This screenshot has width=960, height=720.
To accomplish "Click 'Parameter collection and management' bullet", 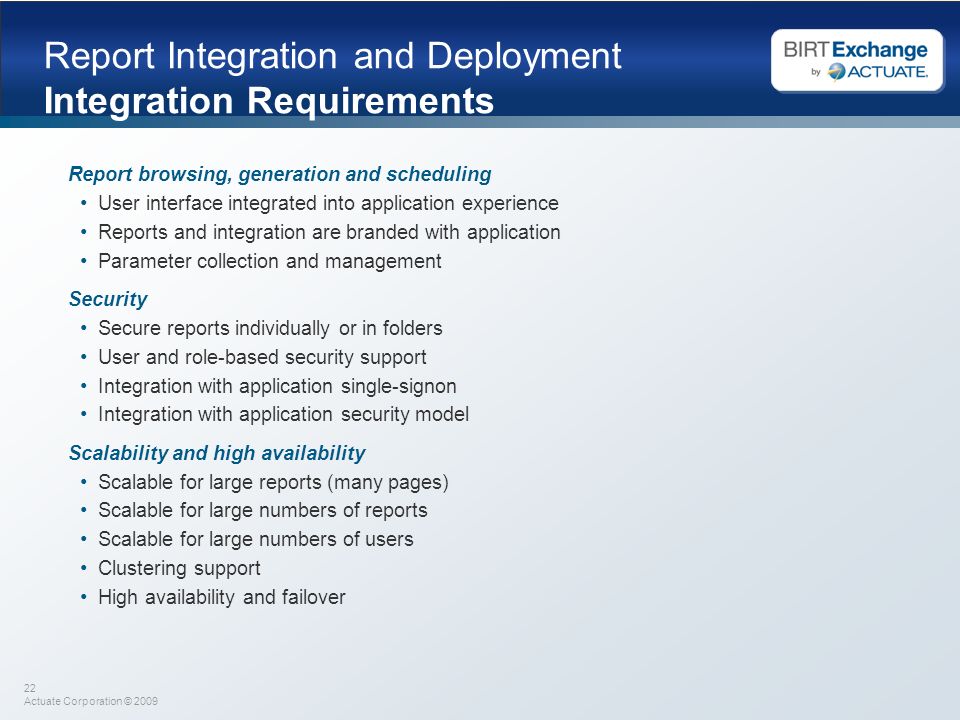I will click(x=270, y=261).
